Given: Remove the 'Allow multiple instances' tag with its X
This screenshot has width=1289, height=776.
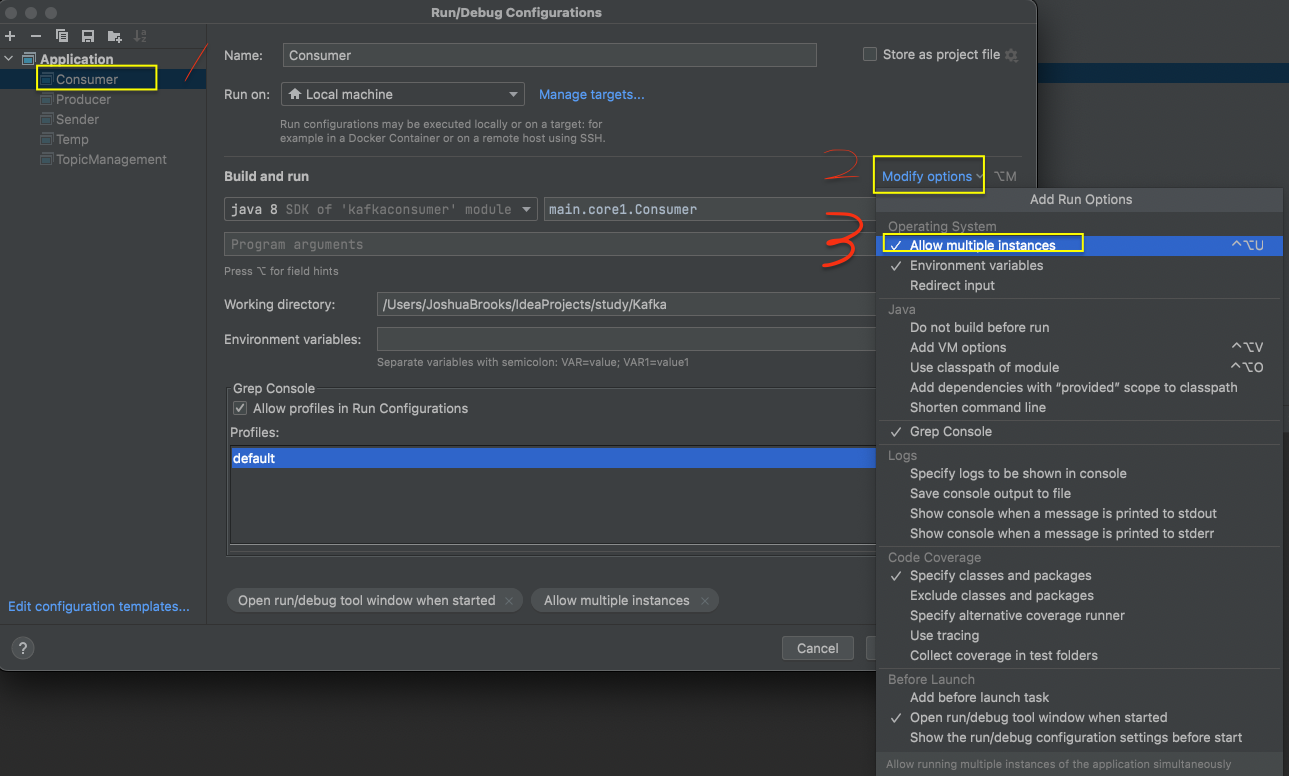Looking at the screenshot, I should pyautogui.click(x=705, y=601).
